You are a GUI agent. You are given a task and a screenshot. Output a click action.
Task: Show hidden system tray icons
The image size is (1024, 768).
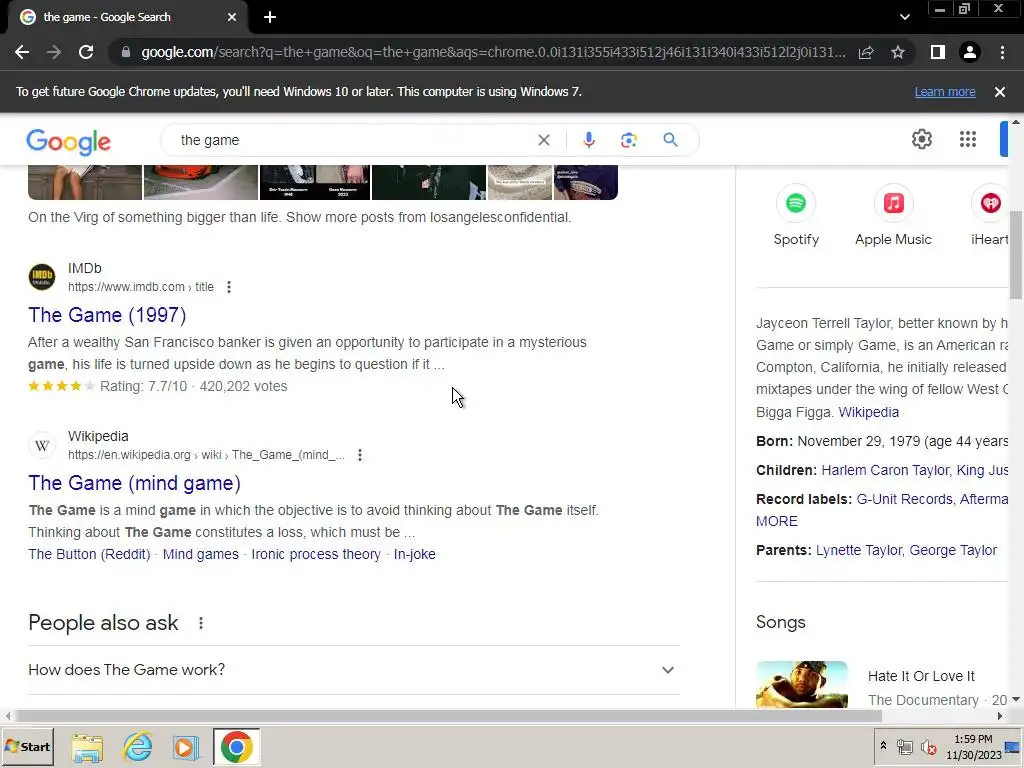pos(883,746)
